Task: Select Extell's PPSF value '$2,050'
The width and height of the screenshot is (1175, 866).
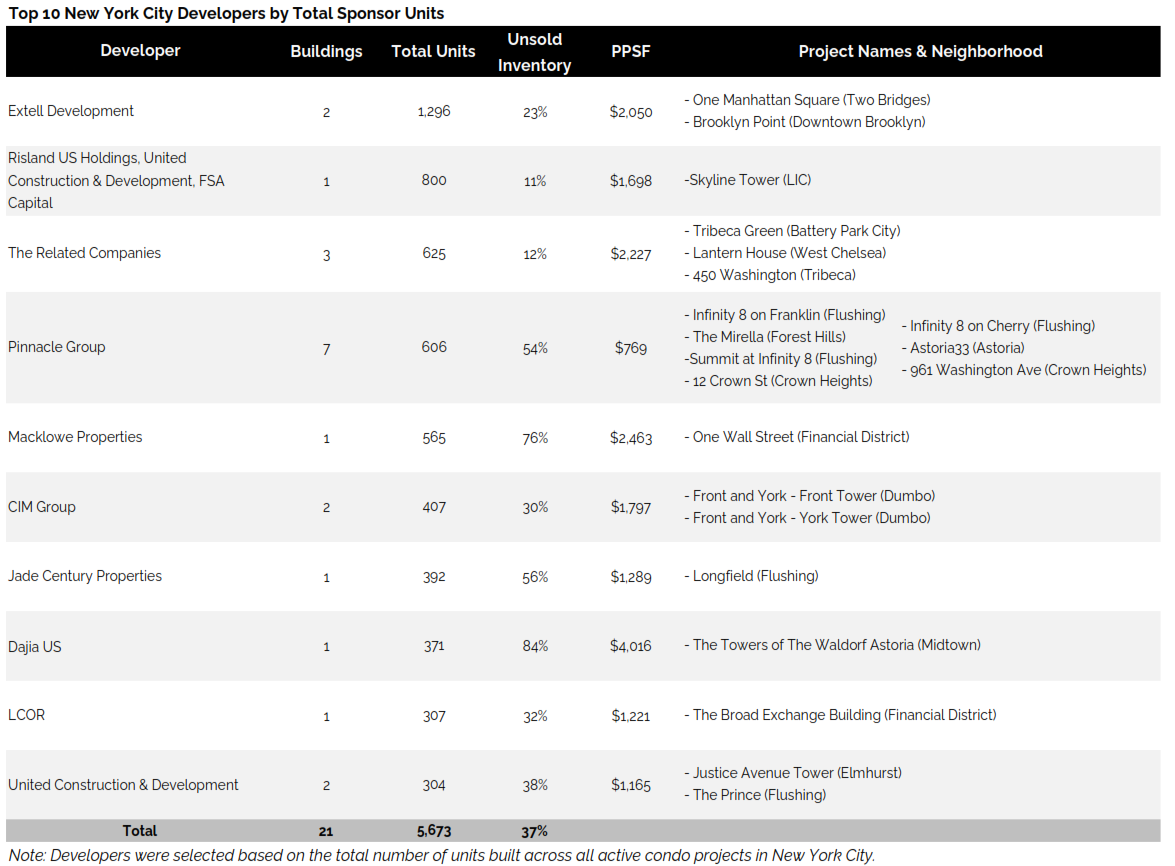Action: coord(631,112)
